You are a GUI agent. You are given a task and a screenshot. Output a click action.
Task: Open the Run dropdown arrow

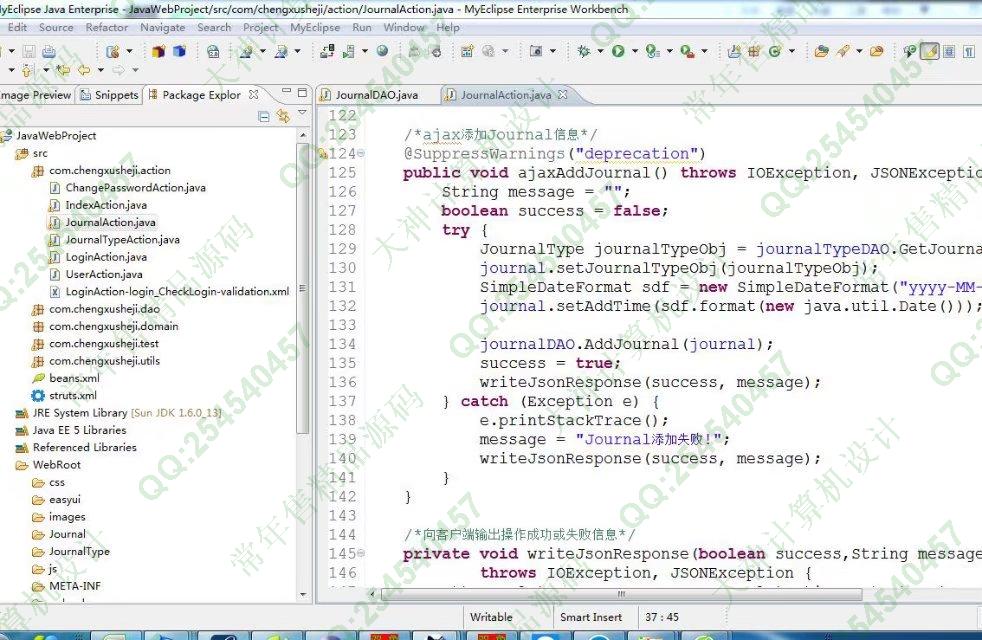tap(634, 51)
